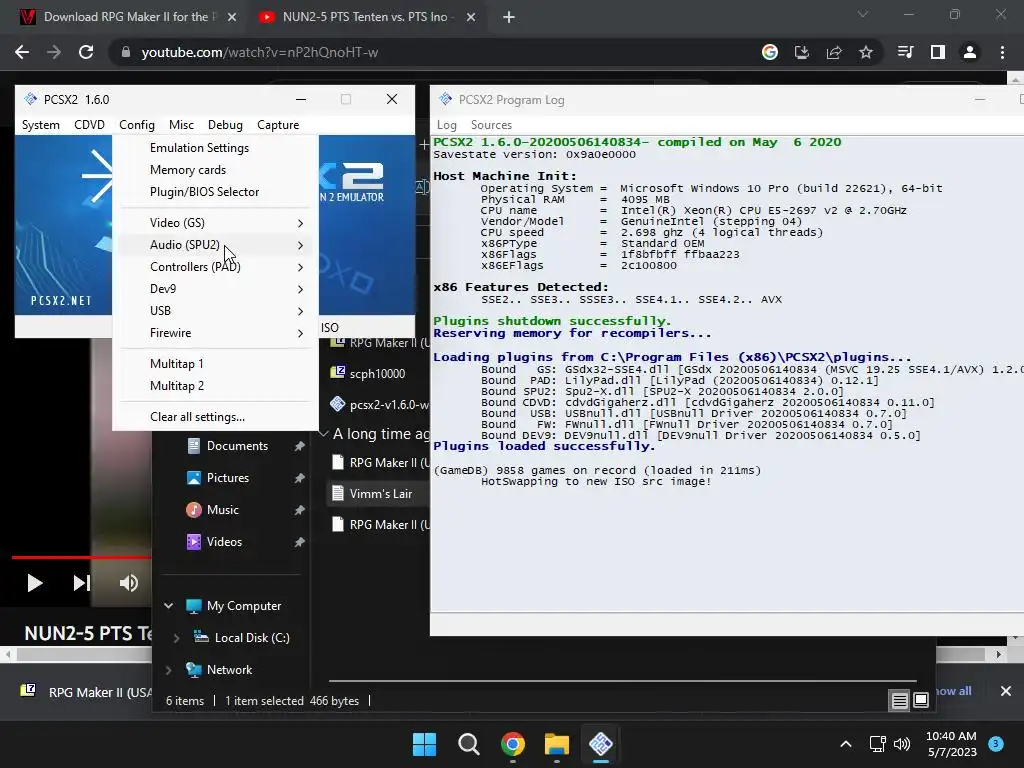Click the File Explorer taskbar icon
1024x768 pixels.
(x=557, y=744)
